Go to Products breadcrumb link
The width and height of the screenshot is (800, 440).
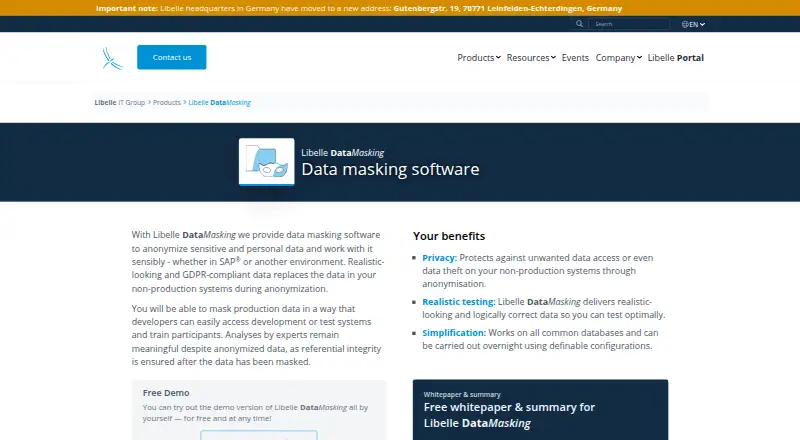tap(167, 103)
